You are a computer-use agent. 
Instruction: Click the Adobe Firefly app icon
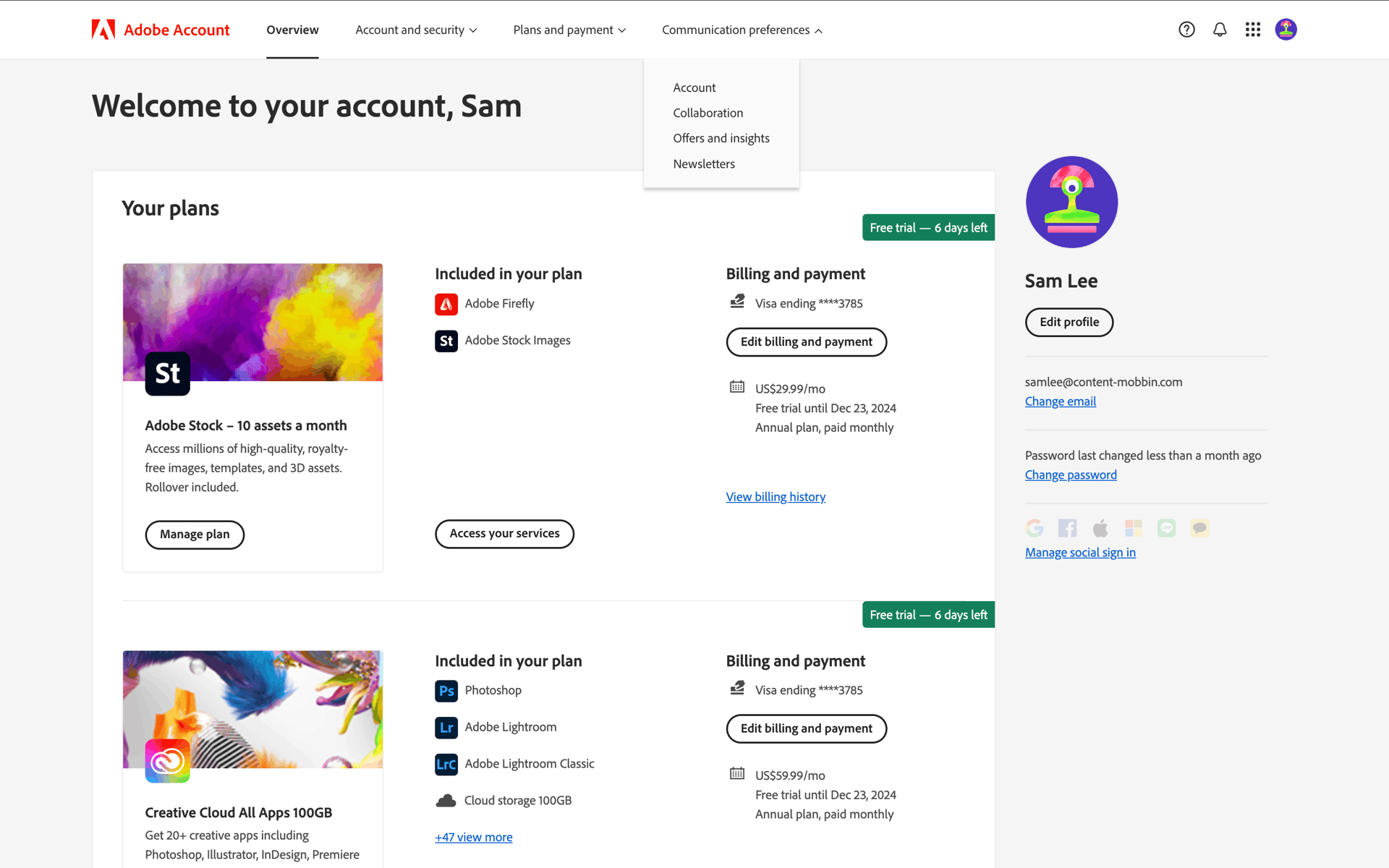tap(446, 305)
